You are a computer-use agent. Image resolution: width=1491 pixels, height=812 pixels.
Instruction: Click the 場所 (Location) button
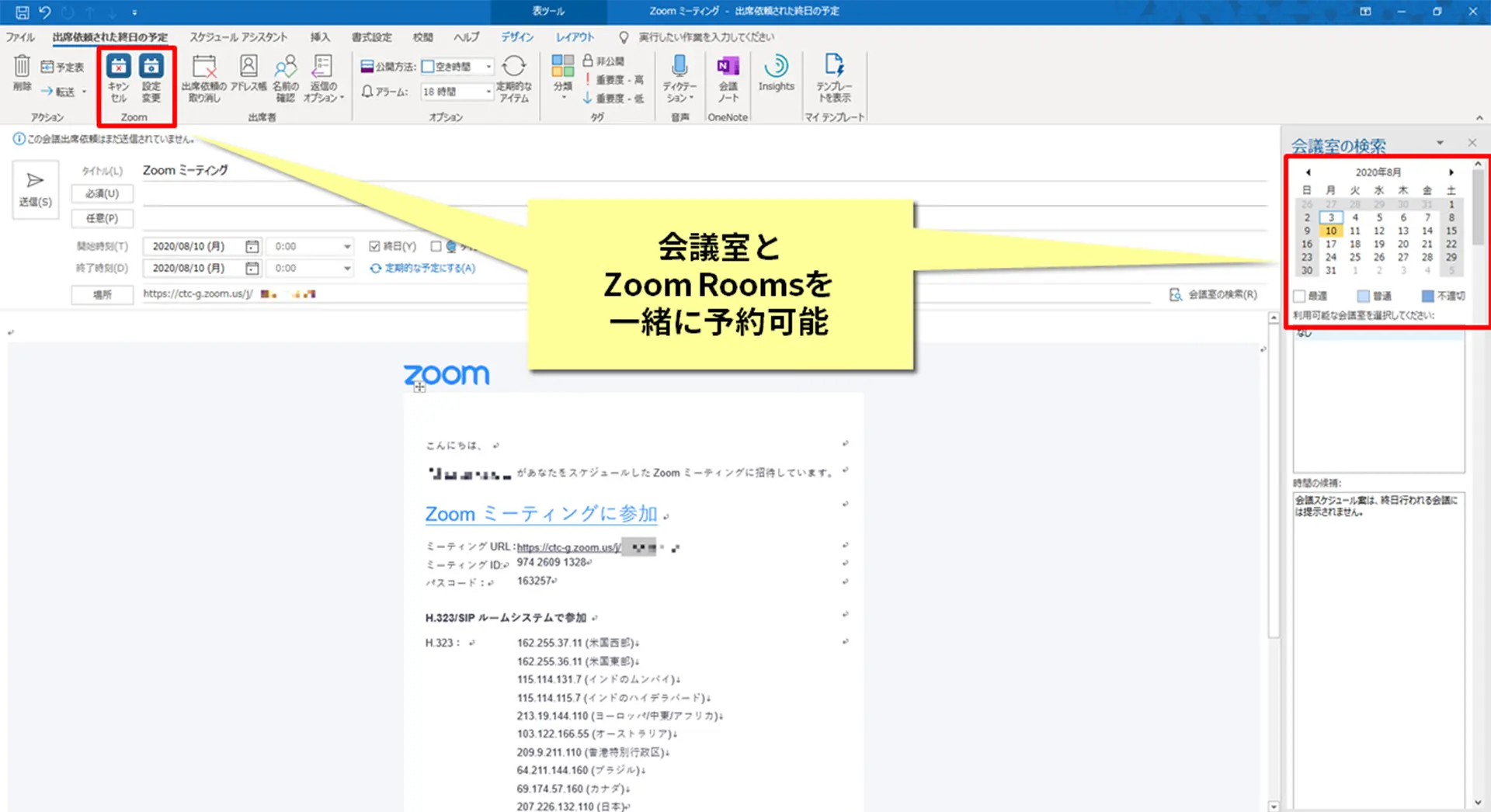pos(103,295)
